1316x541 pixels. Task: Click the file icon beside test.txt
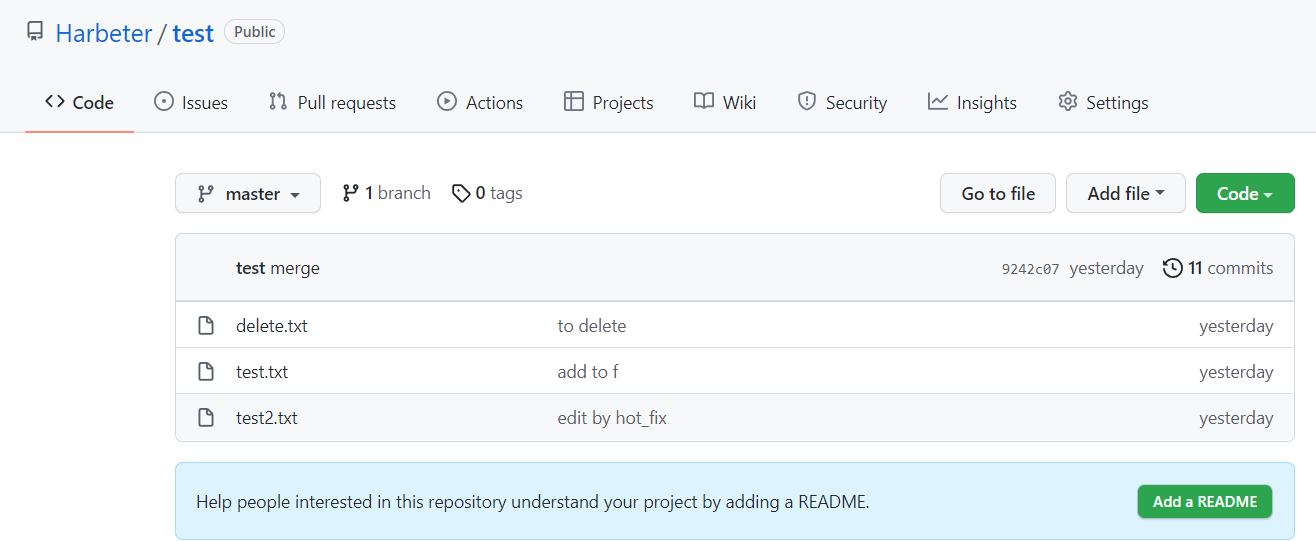pos(206,372)
